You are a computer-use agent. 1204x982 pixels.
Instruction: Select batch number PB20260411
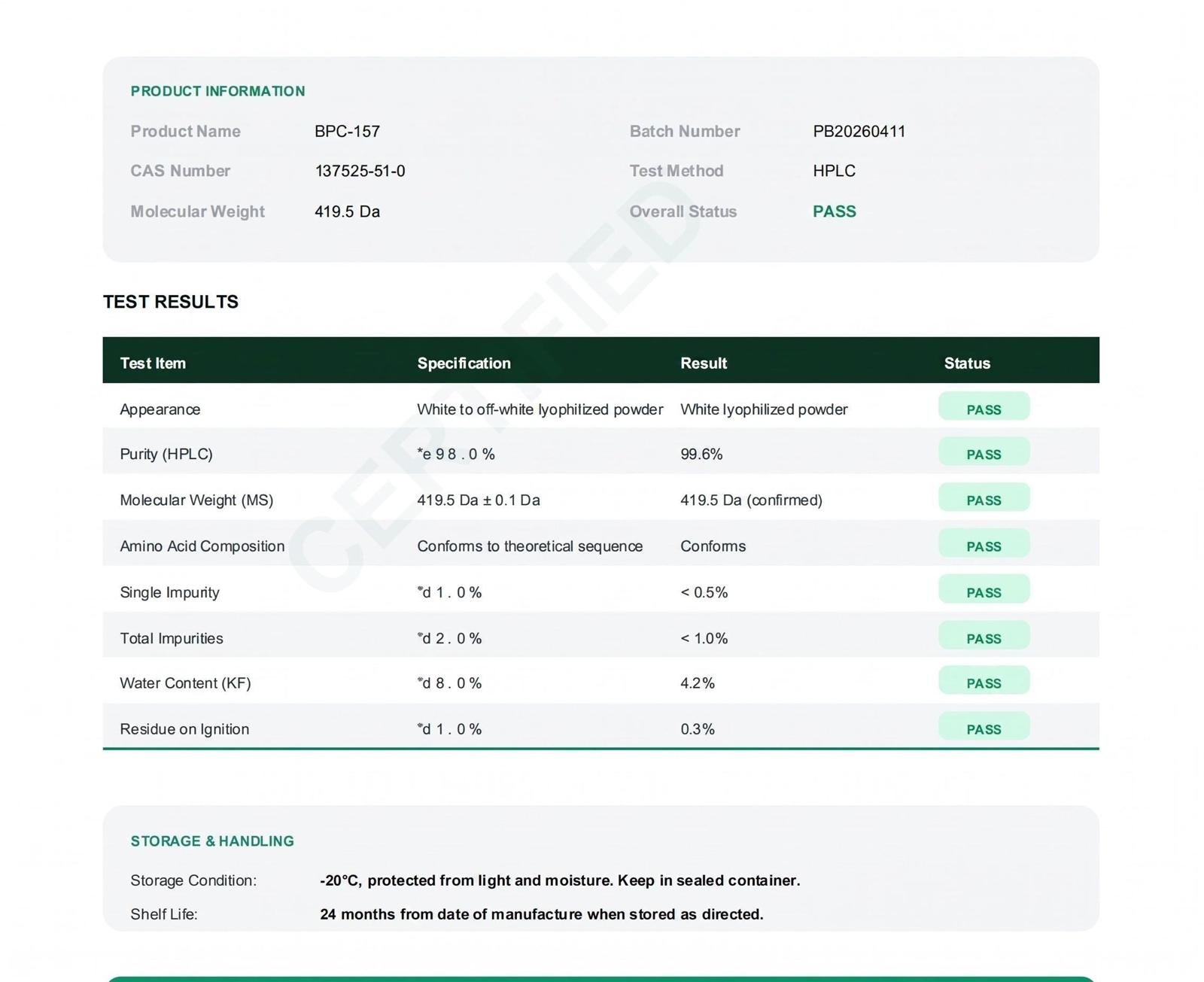[x=859, y=132]
